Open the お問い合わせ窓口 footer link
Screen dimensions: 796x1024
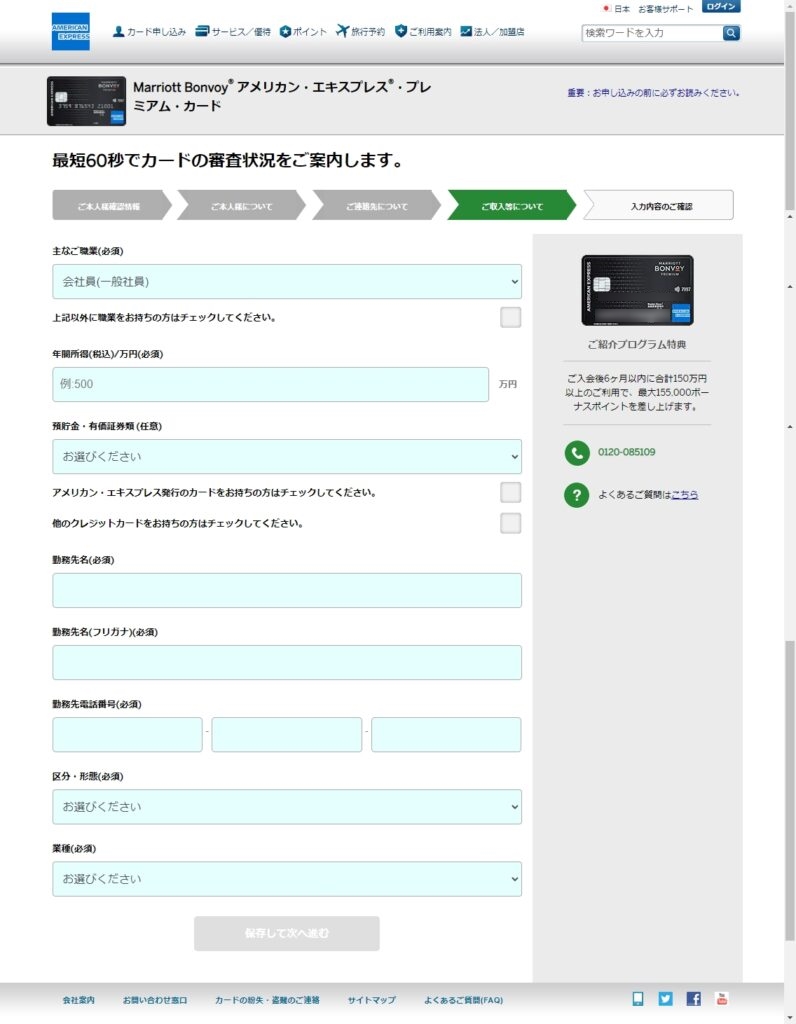[x=155, y=1000]
